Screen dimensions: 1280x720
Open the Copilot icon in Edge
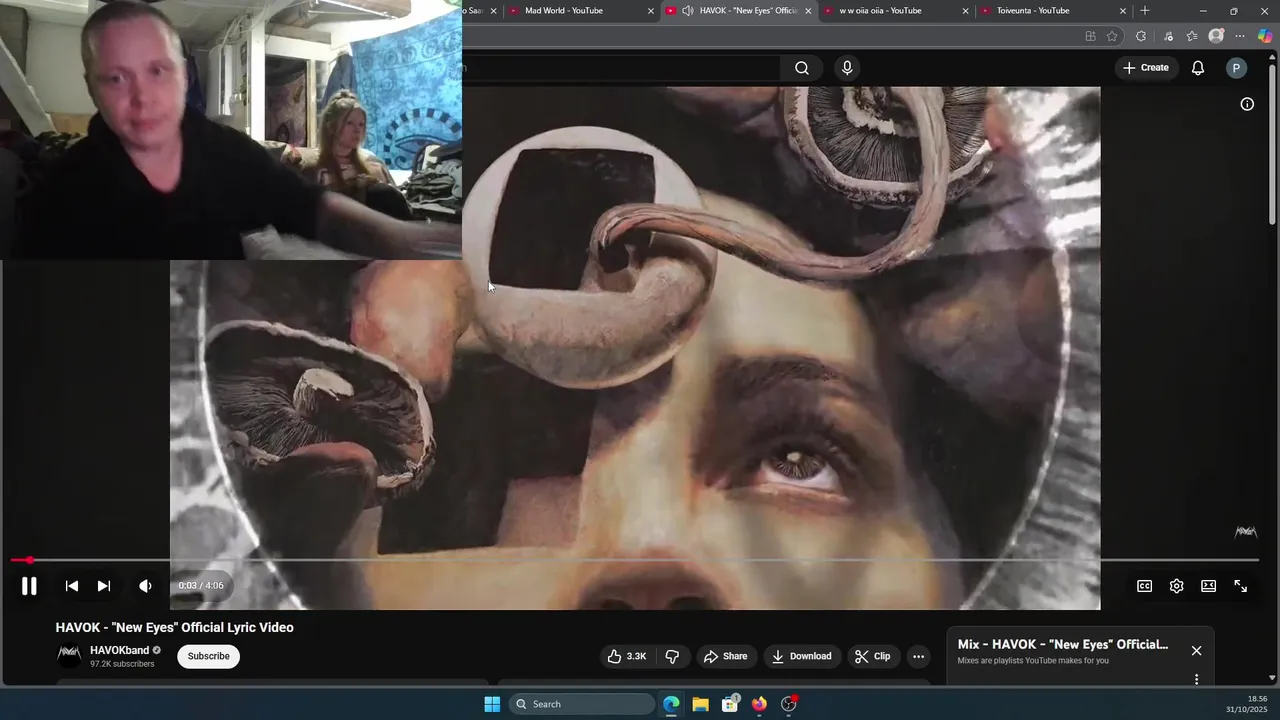click(1265, 36)
